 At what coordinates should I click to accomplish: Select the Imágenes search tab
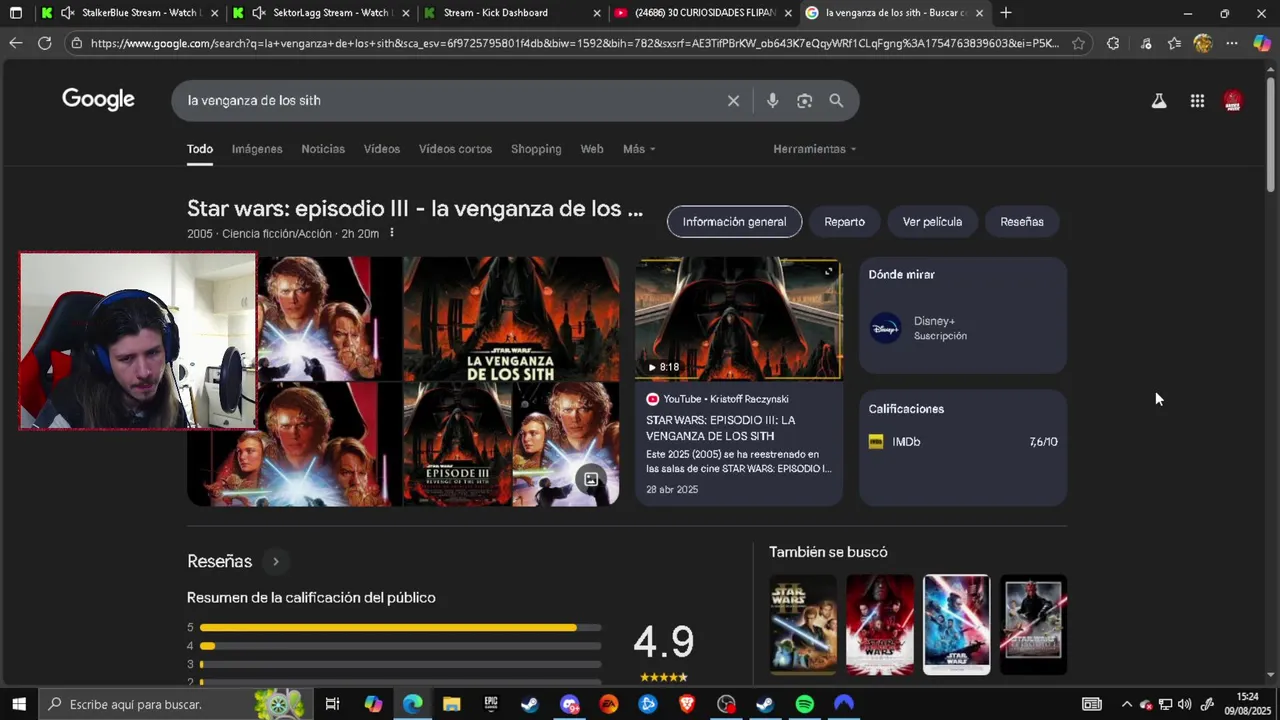pyautogui.click(x=257, y=149)
